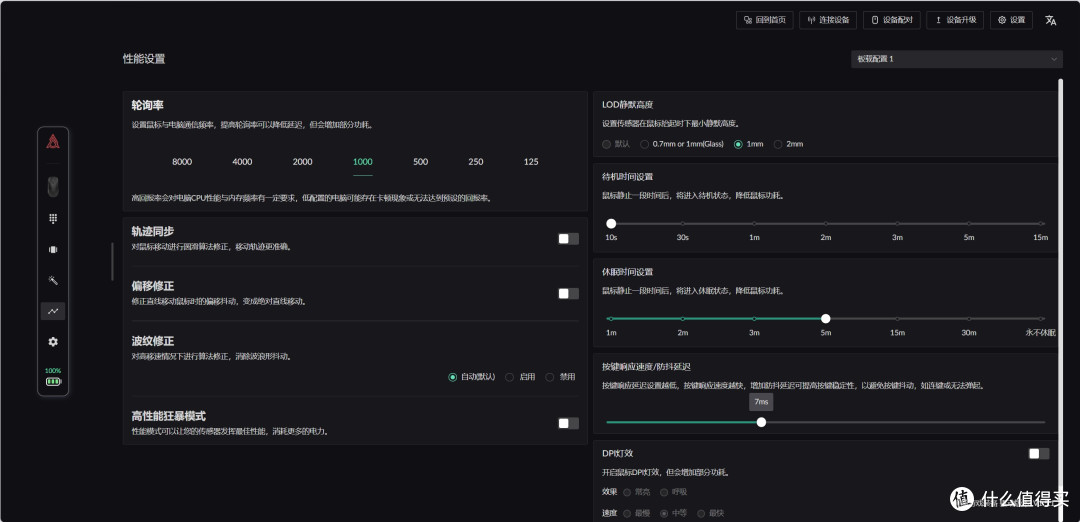Toggle the 轨迹同步 switch
This screenshot has width=1080, height=522.
[568, 238]
